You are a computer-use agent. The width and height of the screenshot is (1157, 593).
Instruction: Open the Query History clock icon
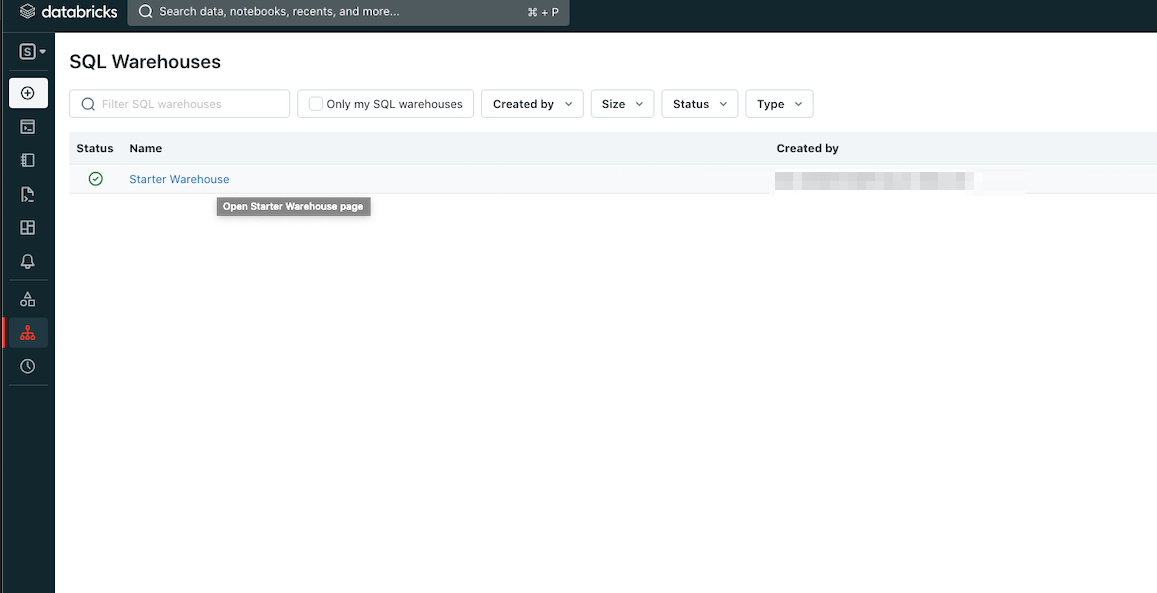click(x=28, y=366)
